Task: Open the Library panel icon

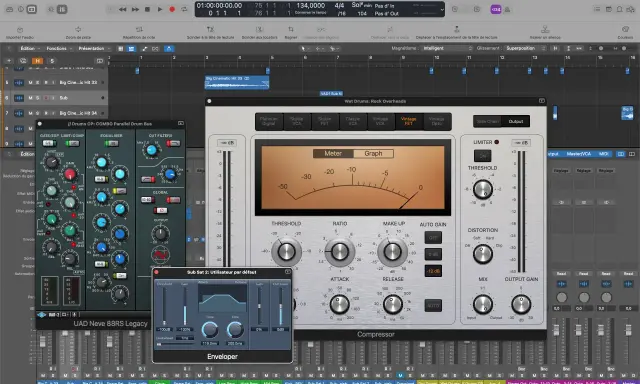Action: coord(10,9)
